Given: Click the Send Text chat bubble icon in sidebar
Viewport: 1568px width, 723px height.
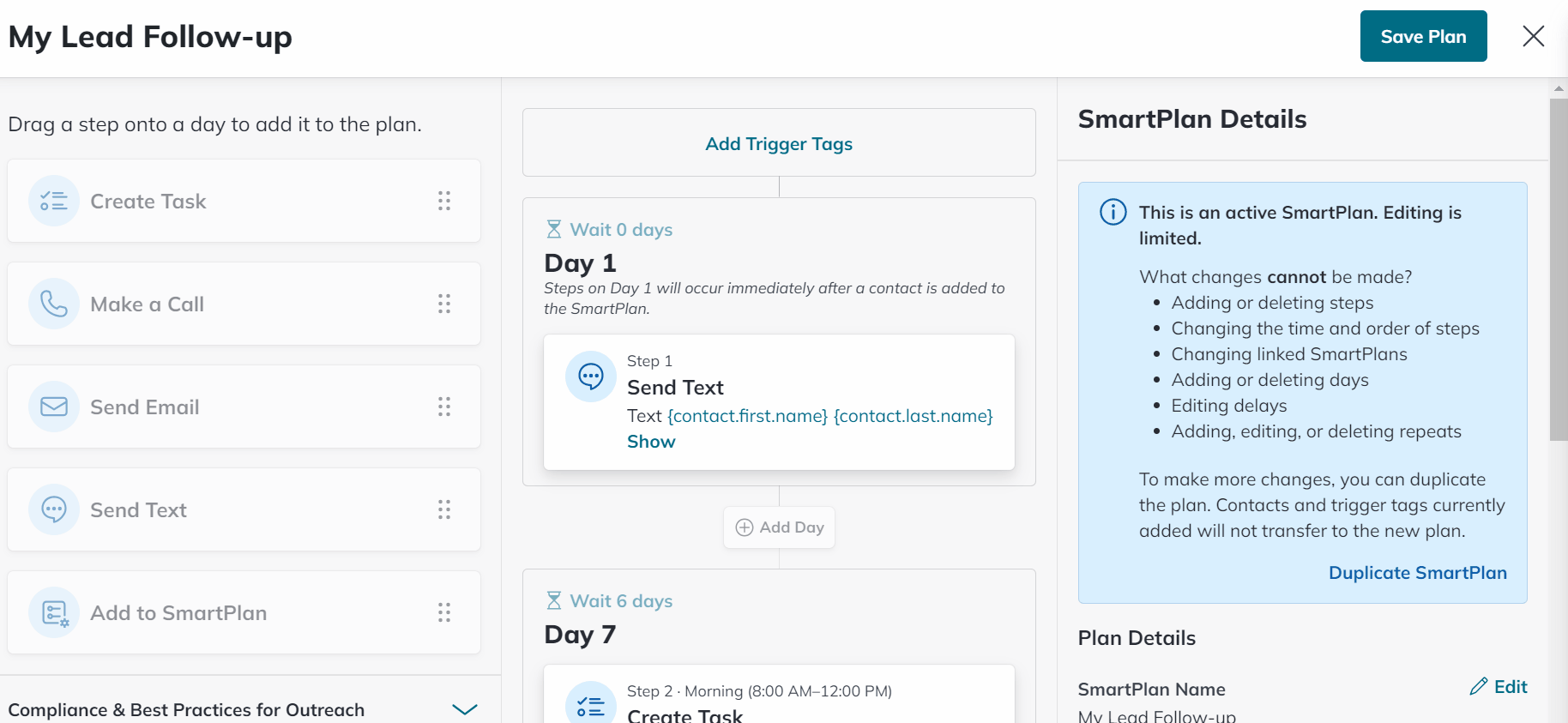Looking at the screenshot, I should pyautogui.click(x=54, y=509).
